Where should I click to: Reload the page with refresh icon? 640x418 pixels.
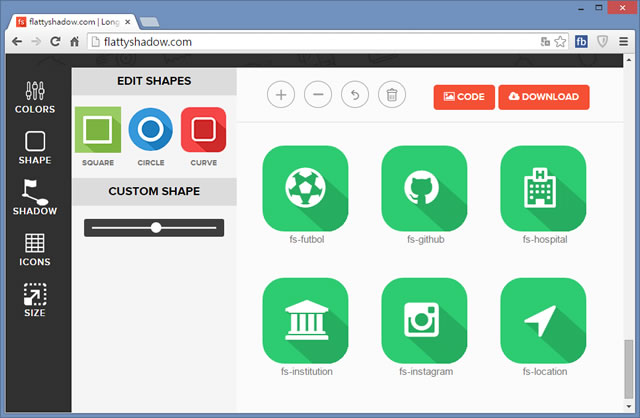point(55,42)
